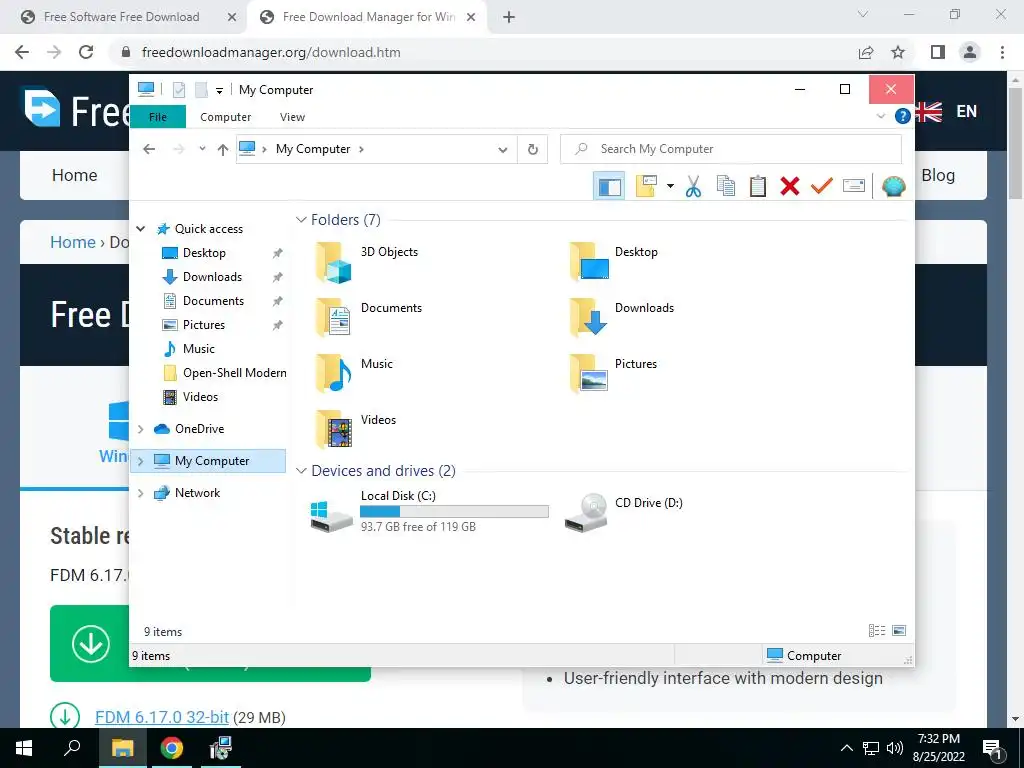This screenshot has width=1024, height=768.
Task: Open the View ribbon tab
Action: pyautogui.click(x=292, y=117)
